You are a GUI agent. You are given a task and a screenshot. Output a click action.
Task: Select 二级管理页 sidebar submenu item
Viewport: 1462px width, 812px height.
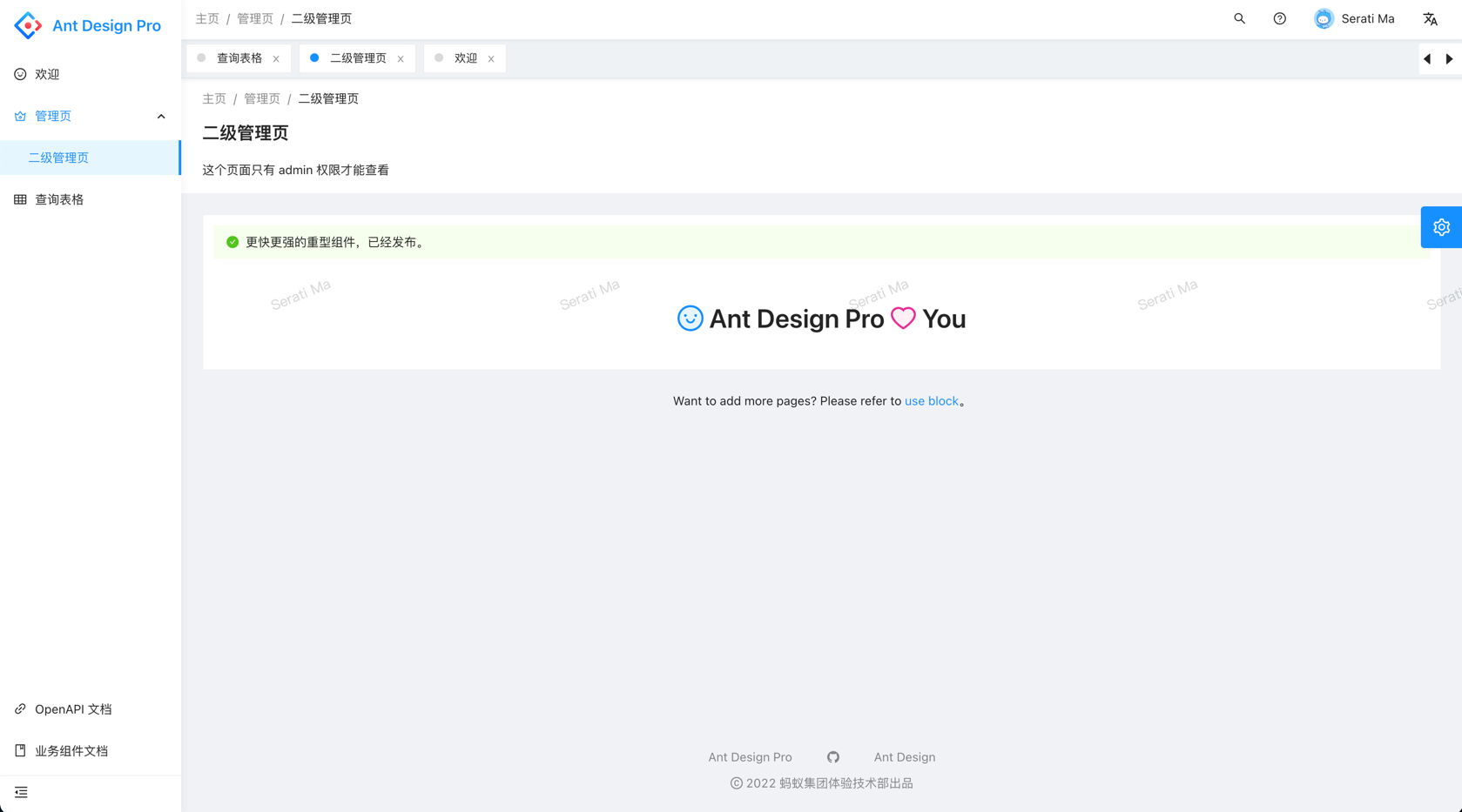coord(91,158)
